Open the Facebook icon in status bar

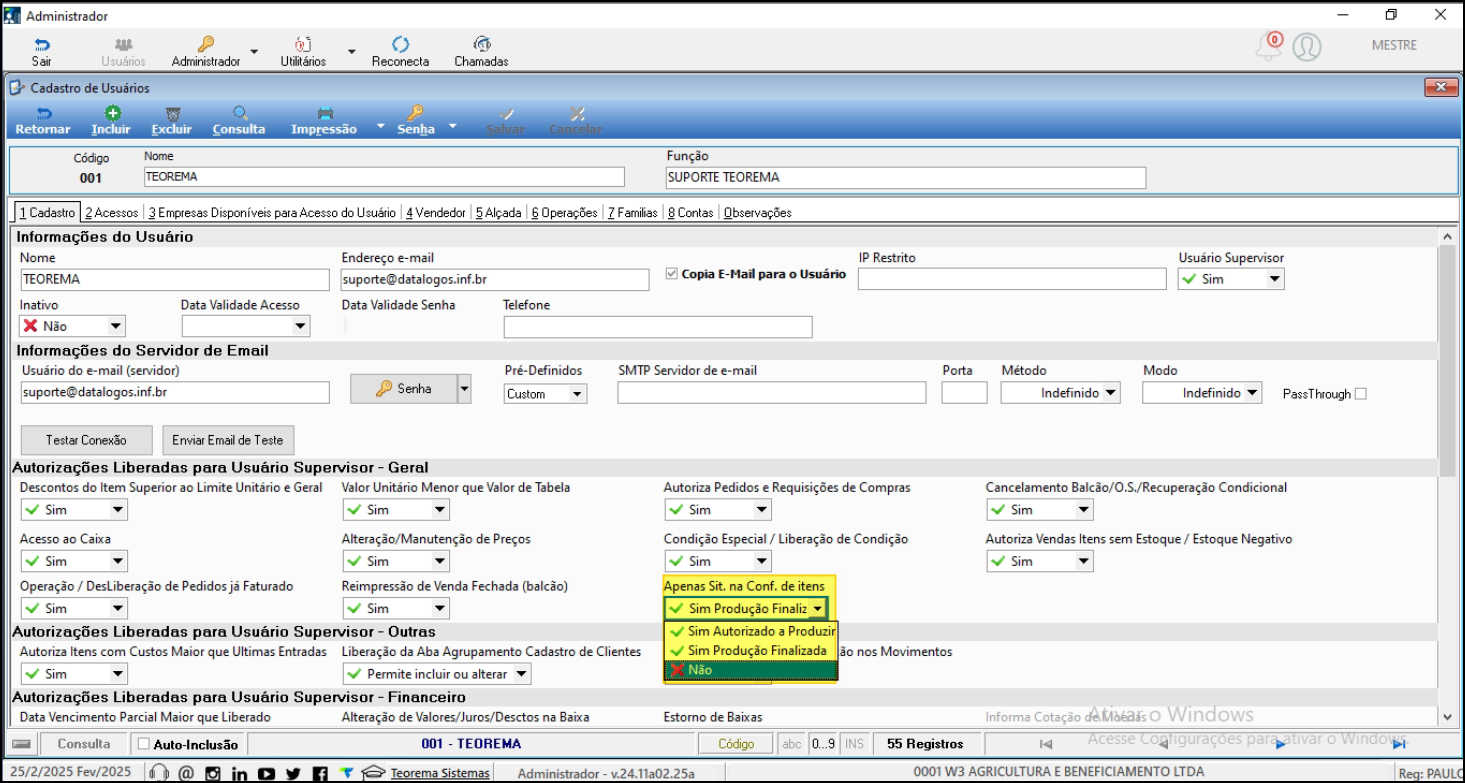319,773
